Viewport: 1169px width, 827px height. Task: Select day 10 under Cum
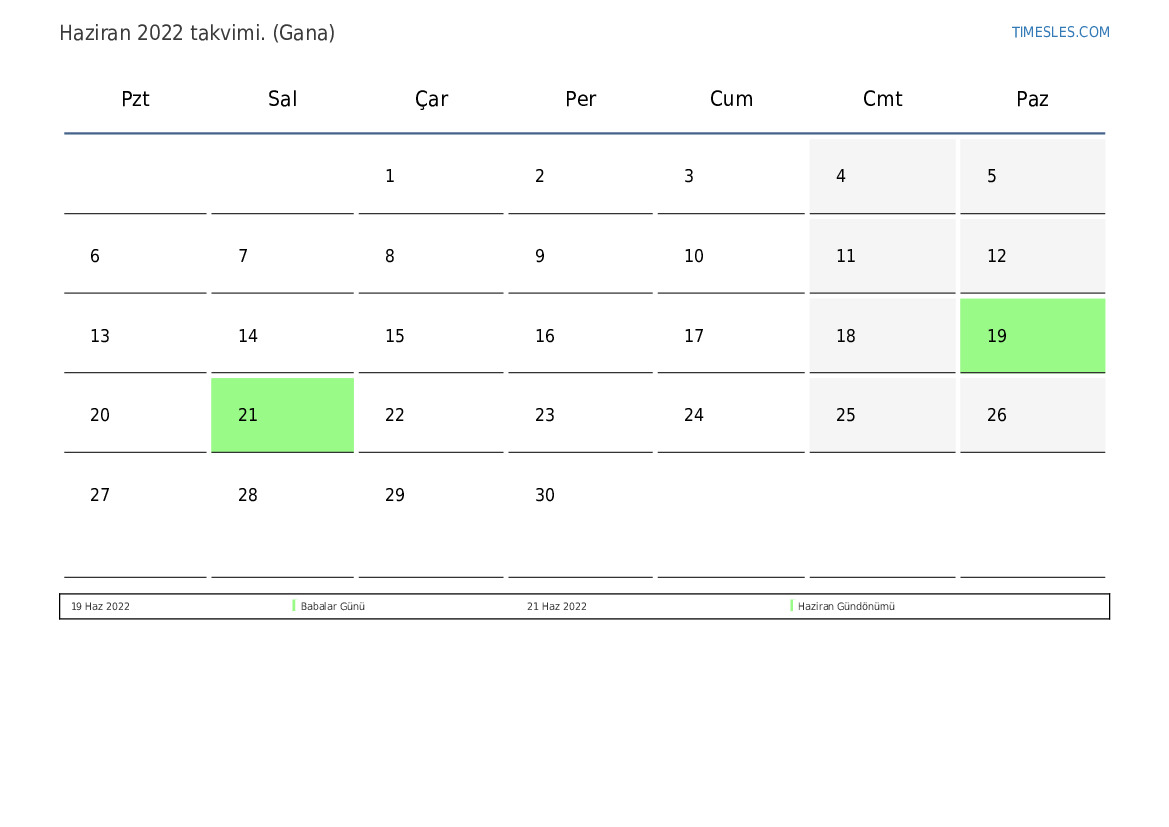731,256
